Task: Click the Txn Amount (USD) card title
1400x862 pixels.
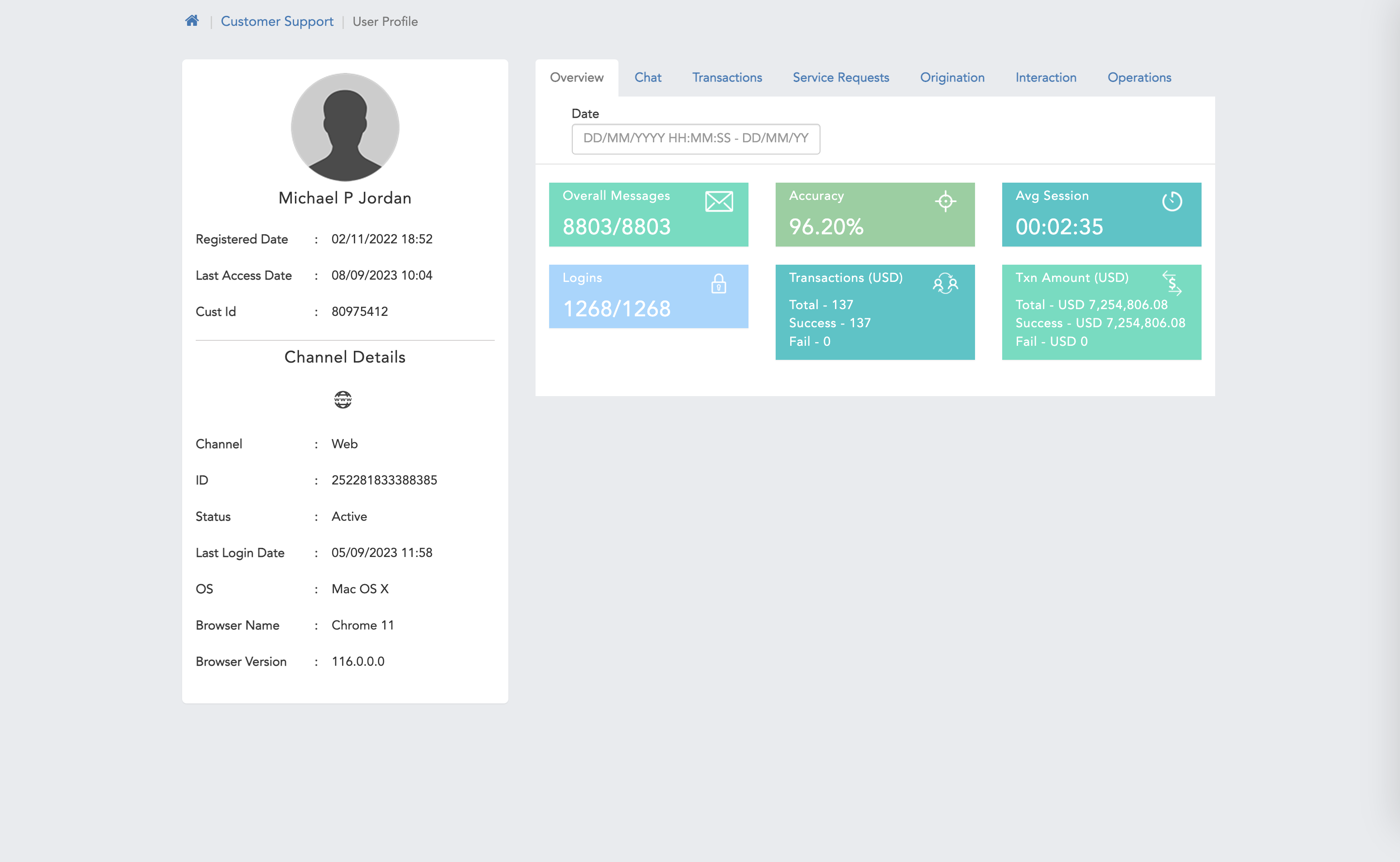Action: 1072,278
